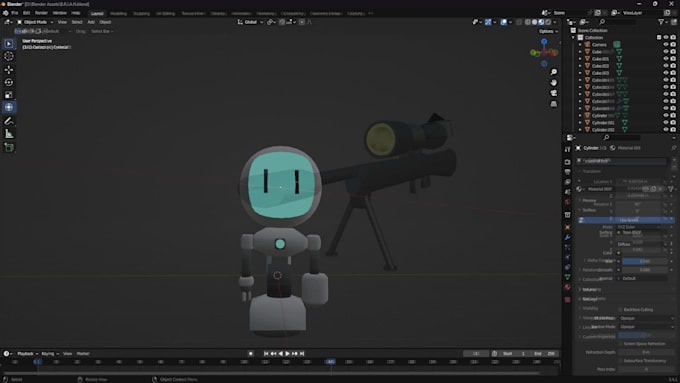Image resolution: width=680 pixels, height=383 pixels.
Task: Select the Add Cube tool
Action: (x=9, y=147)
